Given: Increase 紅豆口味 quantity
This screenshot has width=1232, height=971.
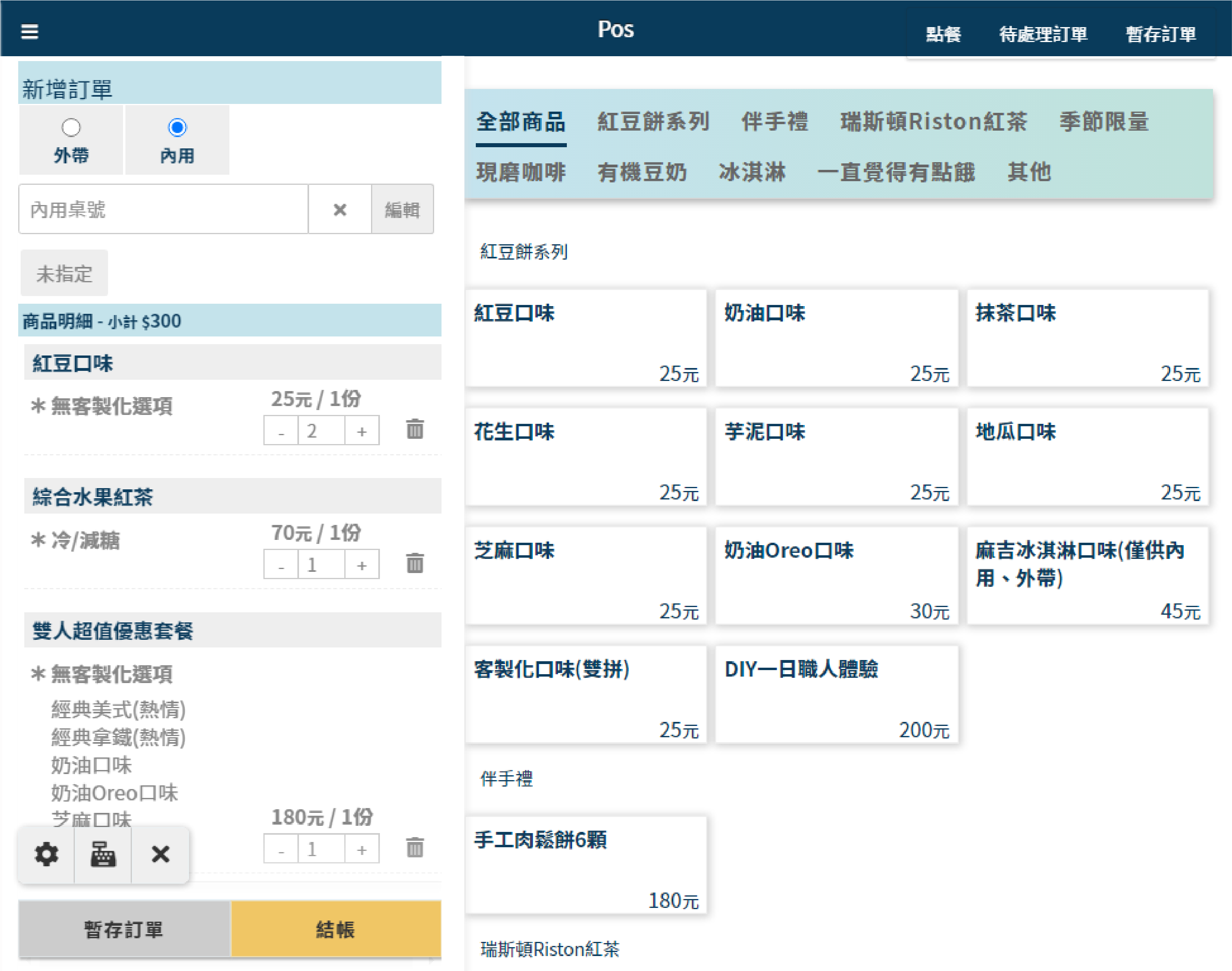Looking at the screenshot, I should [x=362, y=430].
